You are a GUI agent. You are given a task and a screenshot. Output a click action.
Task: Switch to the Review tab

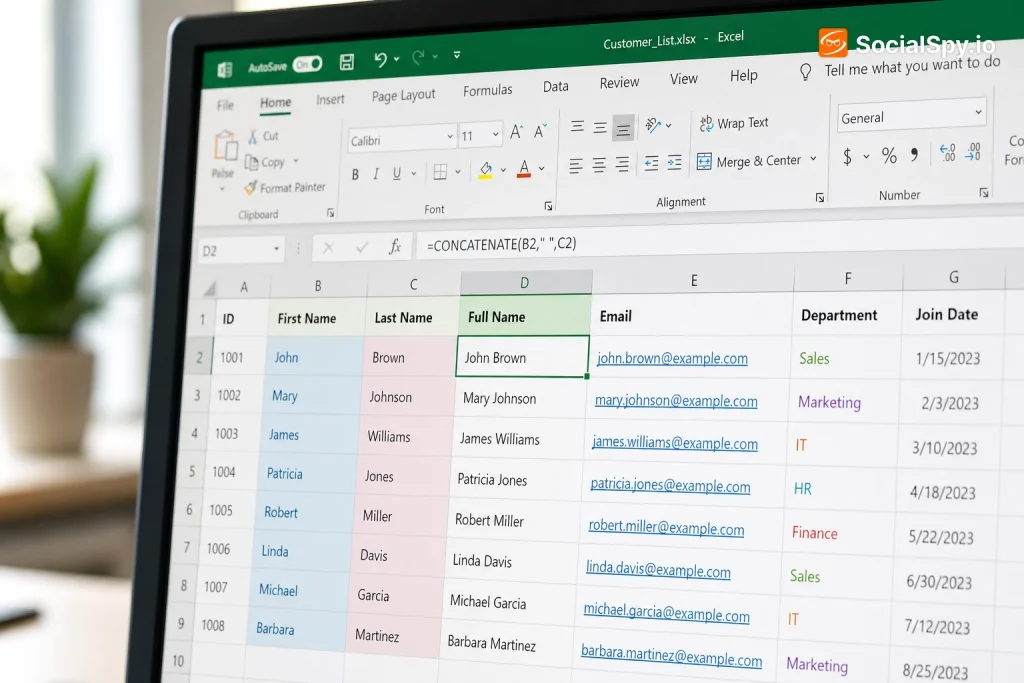coord(619,82)
